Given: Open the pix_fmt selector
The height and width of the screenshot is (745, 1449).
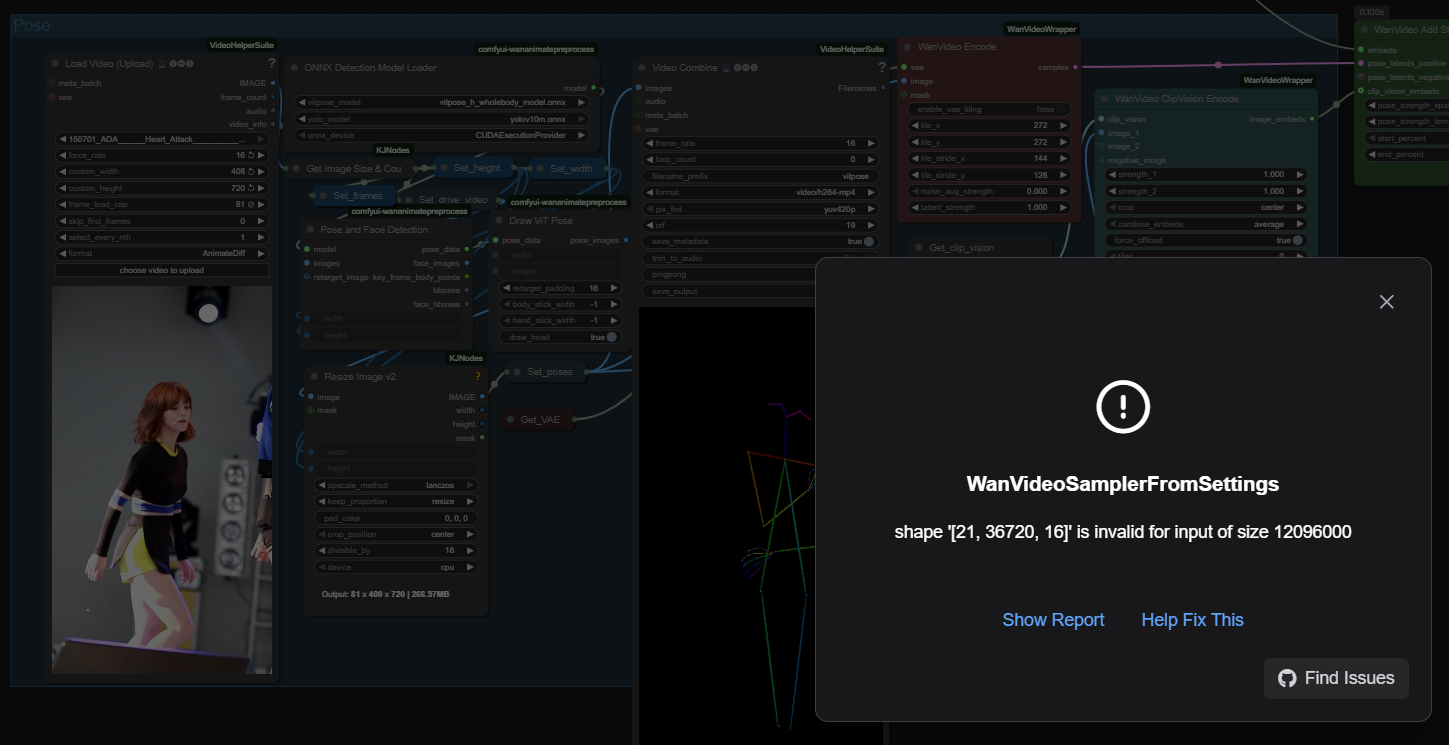Looking at the screenshot, I should click(x=759, y=208).
